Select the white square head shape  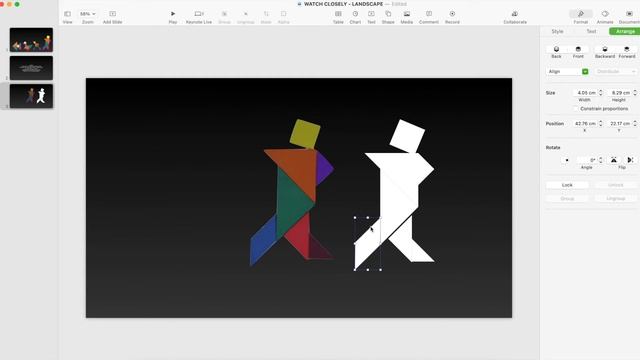click(x=407, y=136)
